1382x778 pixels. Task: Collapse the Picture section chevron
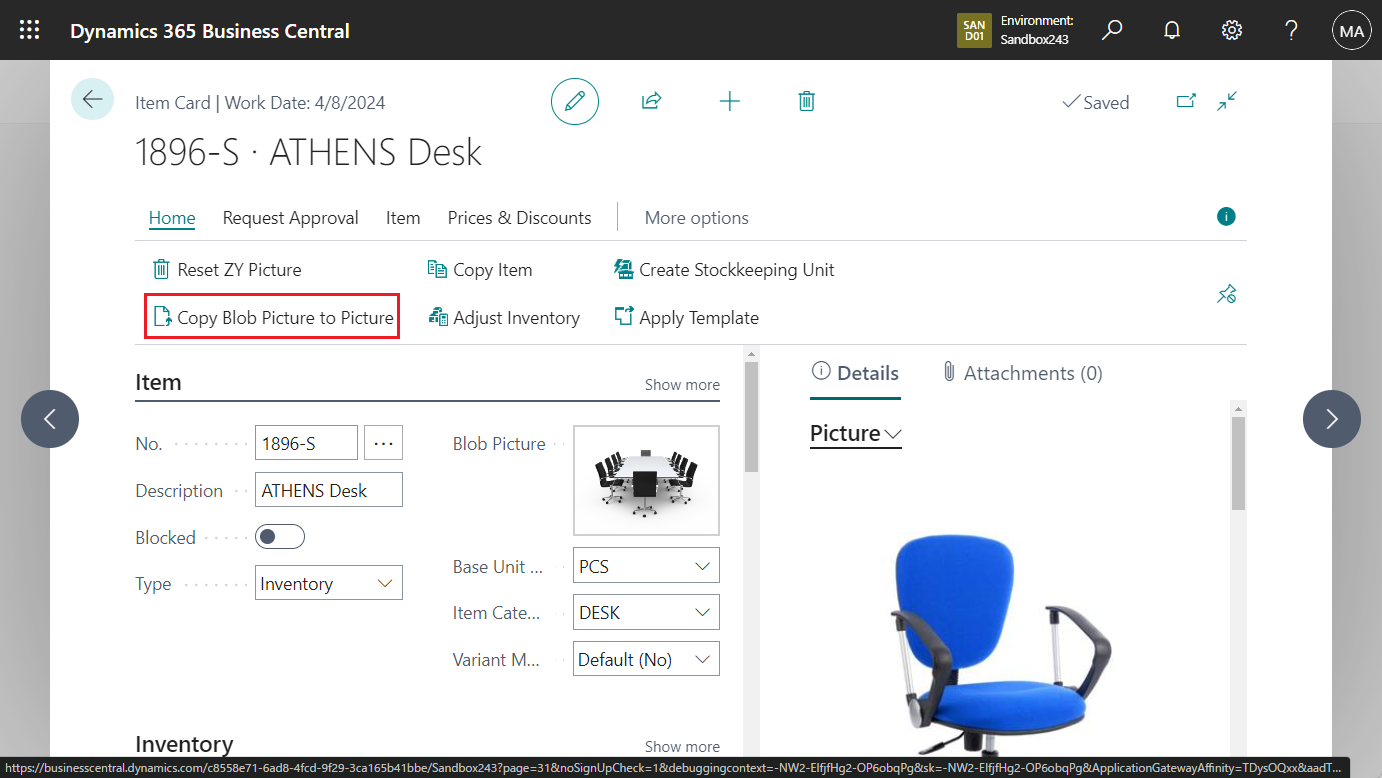(x=890, y=435)
